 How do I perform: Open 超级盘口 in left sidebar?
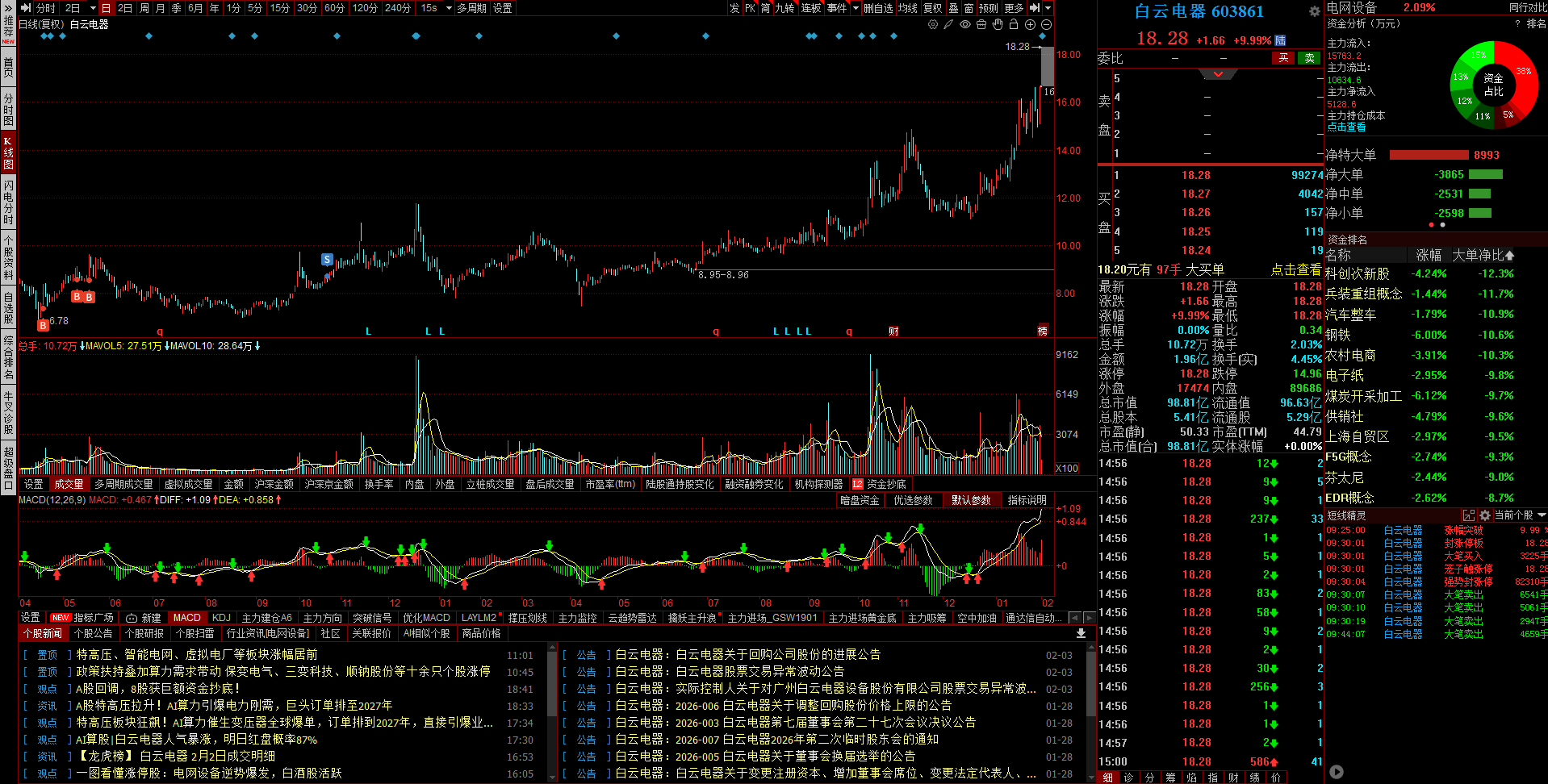(8, 467)
